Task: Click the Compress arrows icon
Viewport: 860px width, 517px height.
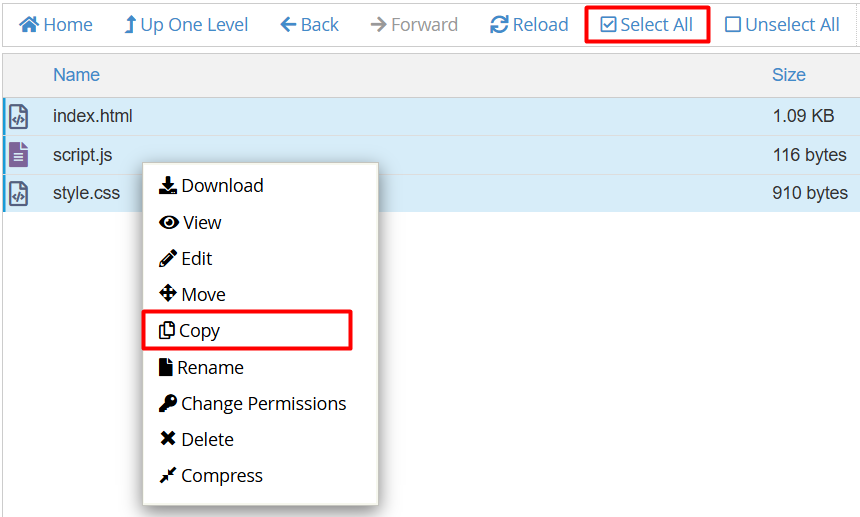Action: [168, 475]
